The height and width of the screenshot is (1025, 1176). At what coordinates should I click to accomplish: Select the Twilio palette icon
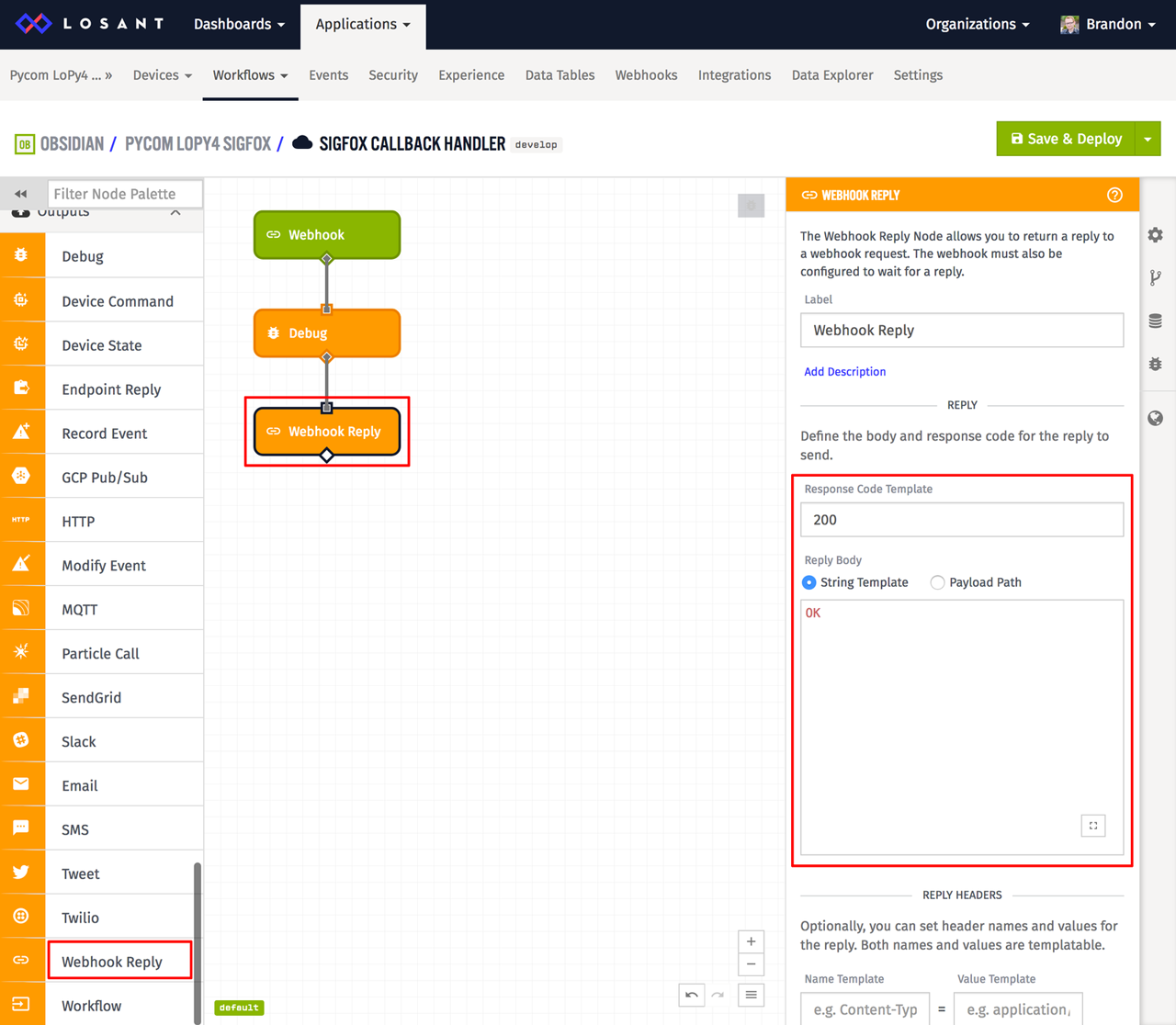click(x=21, y=917)
